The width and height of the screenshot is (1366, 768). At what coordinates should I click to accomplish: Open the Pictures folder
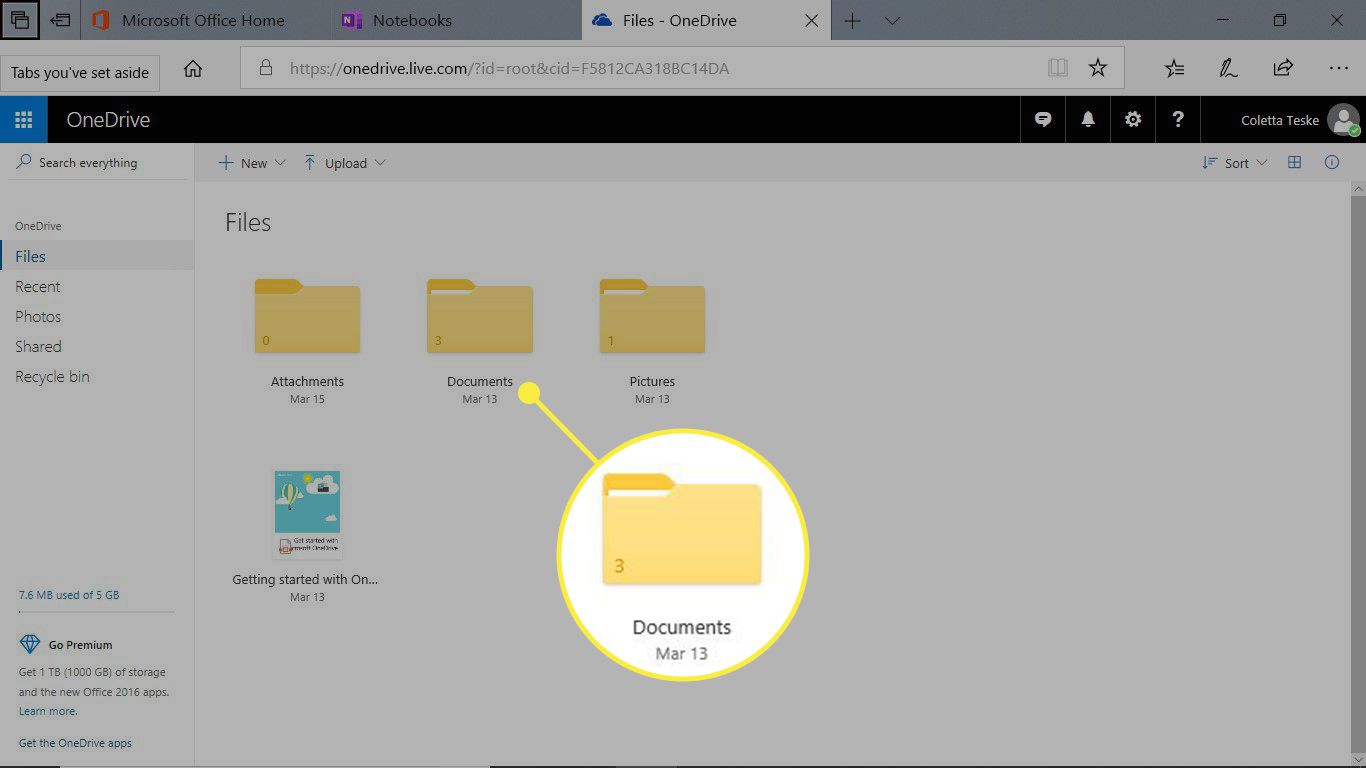click(652, 316)
